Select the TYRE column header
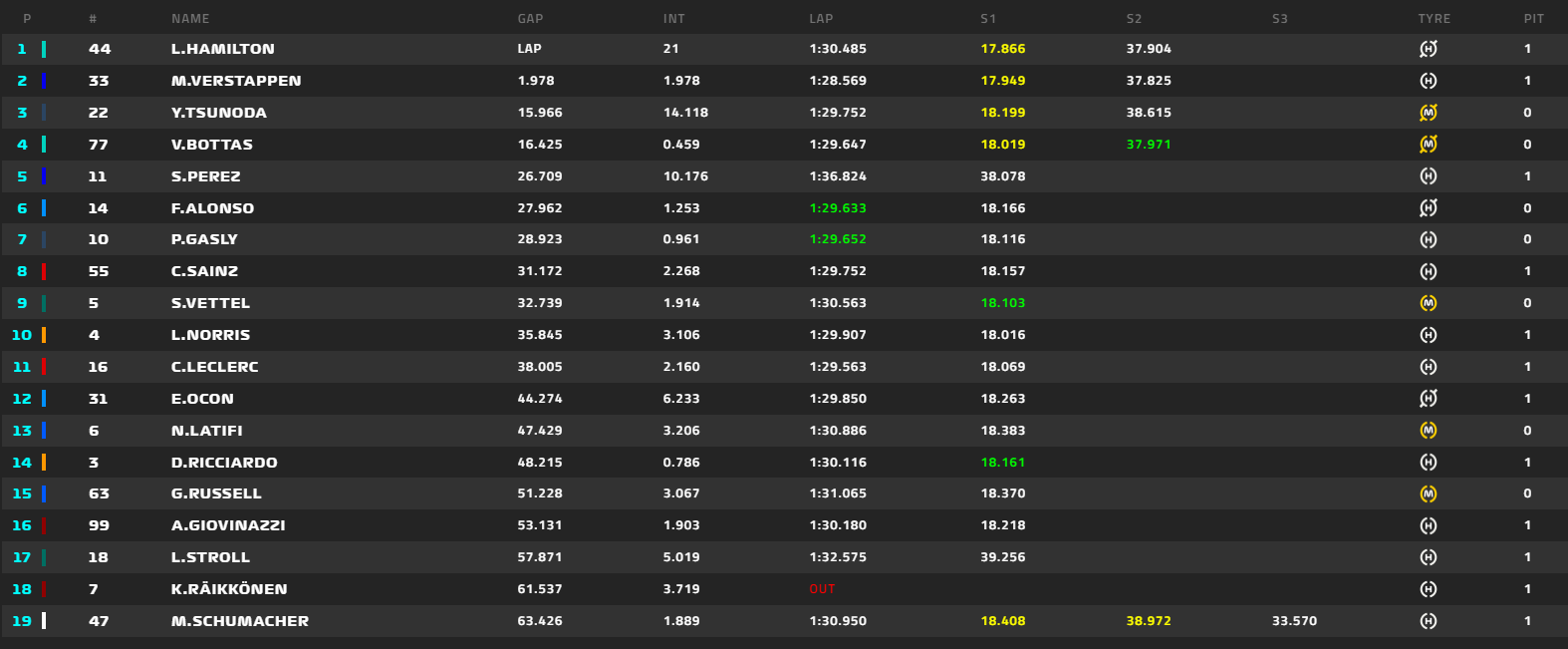 [1435, 19]
